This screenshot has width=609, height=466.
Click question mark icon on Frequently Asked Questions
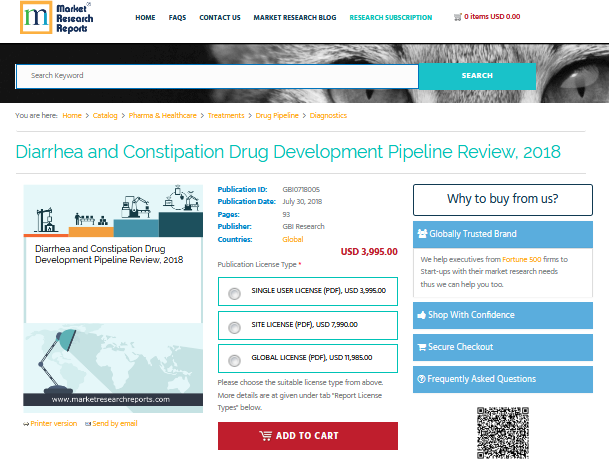pyautogui.click(x=421, y=379)
